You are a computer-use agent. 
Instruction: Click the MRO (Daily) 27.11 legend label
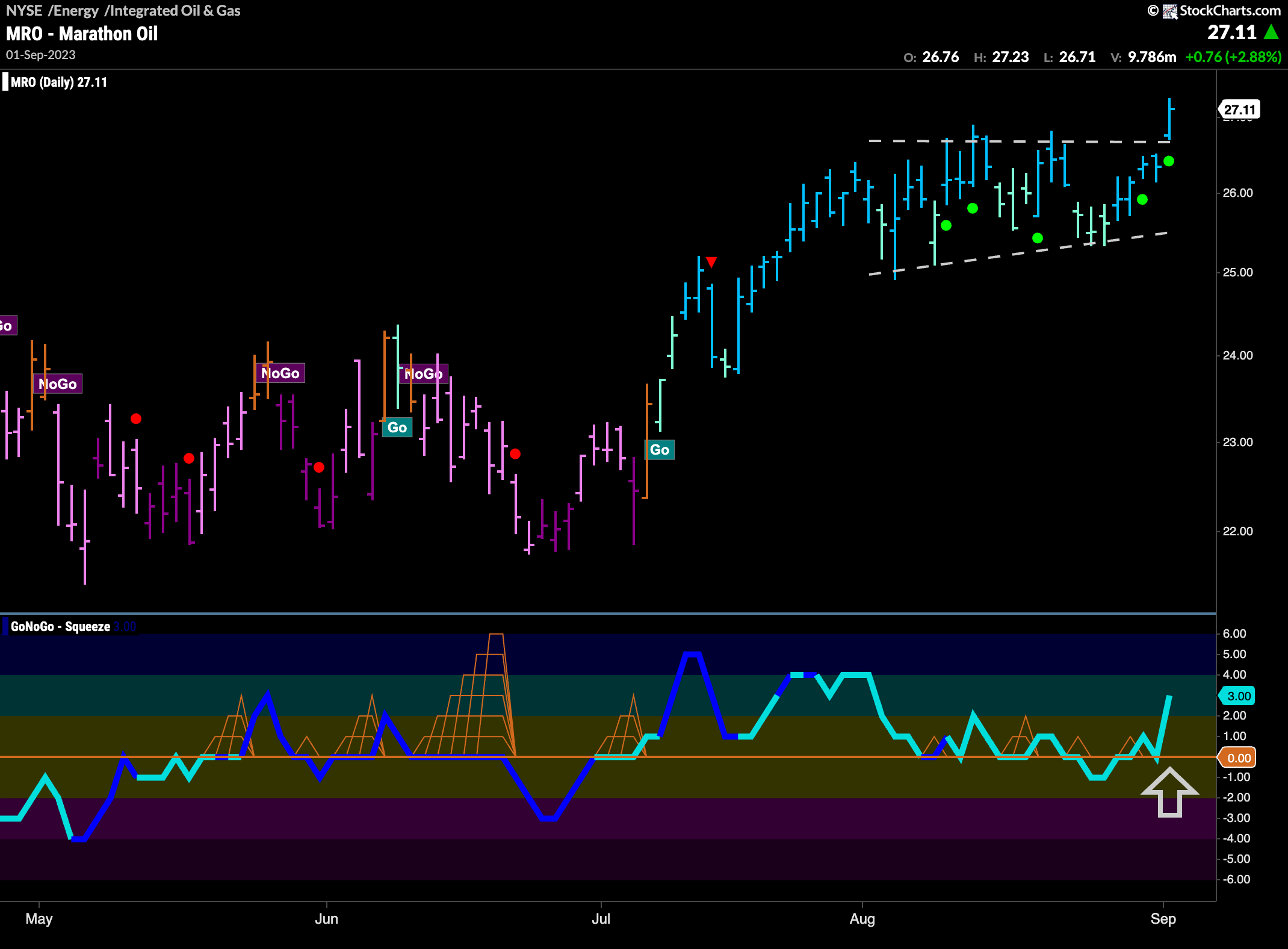tap(58, 82)
